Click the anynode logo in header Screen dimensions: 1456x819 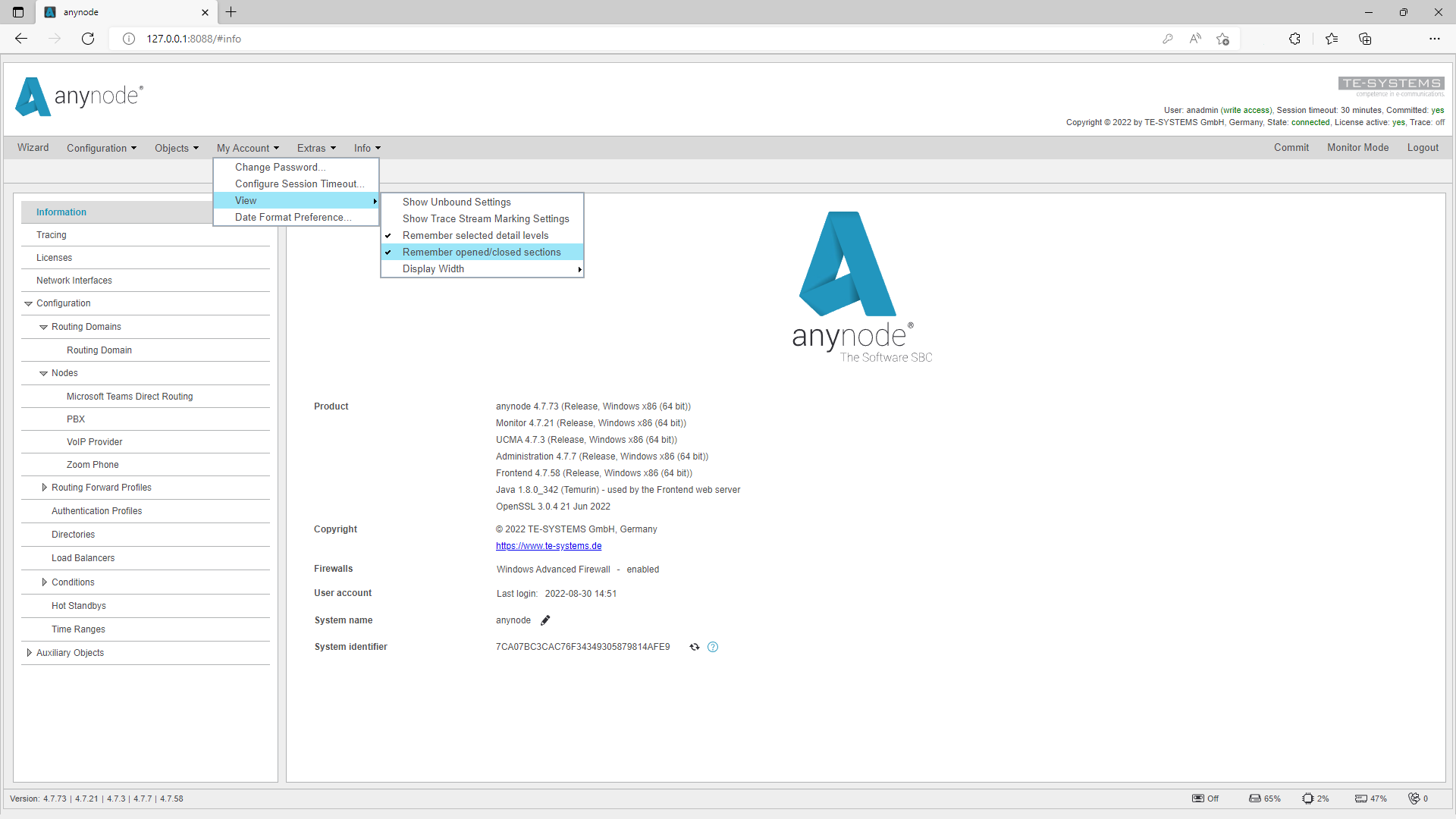(x=79, y=97)
